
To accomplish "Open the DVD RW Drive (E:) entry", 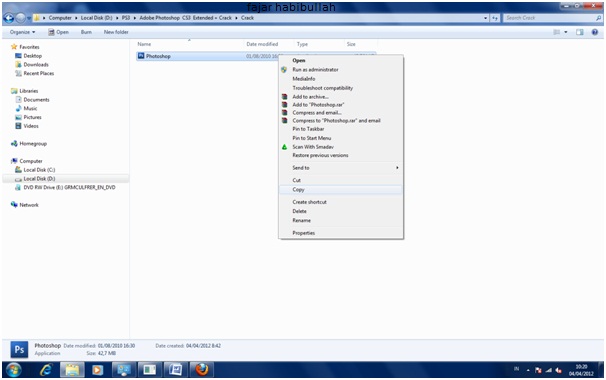I will pos(69,187).
